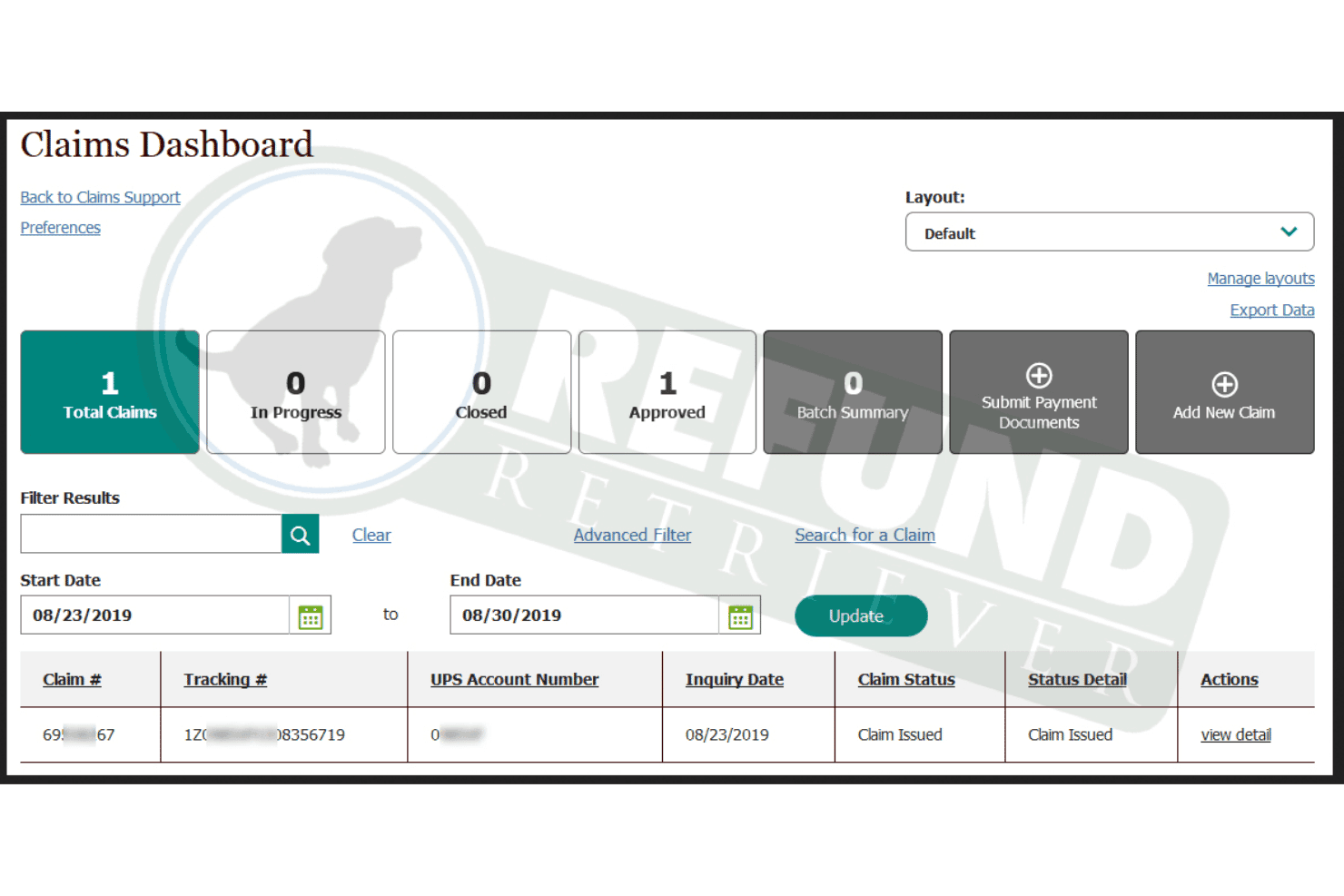Sort by Tracking # column header
Image resolution: width=1344 pixels, height=896 pixels.
coord(225,680)
